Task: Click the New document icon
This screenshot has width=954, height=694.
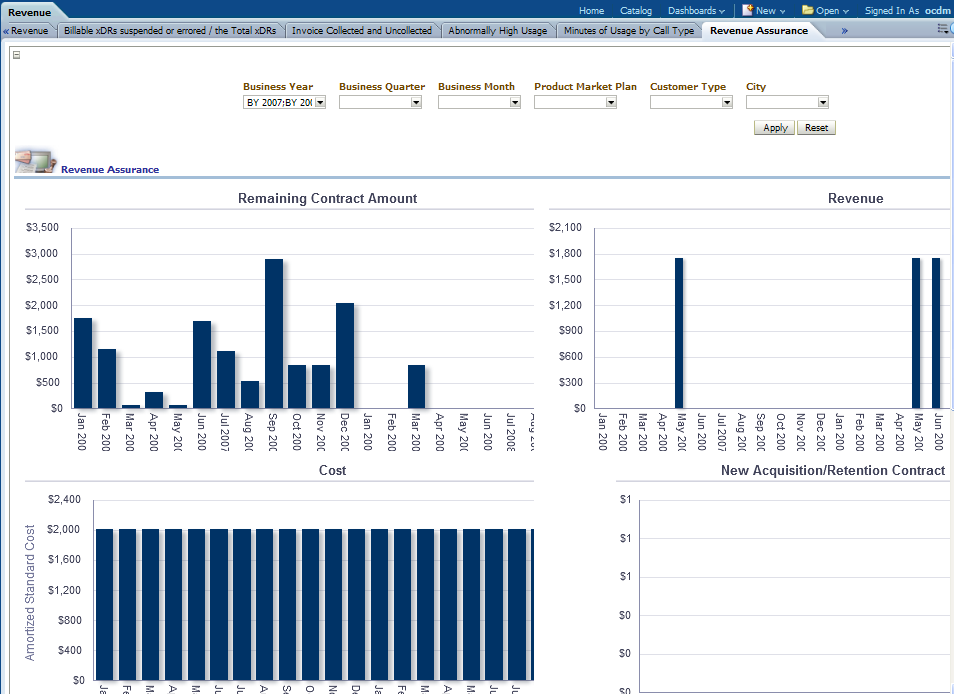Action: coord(747,10)
